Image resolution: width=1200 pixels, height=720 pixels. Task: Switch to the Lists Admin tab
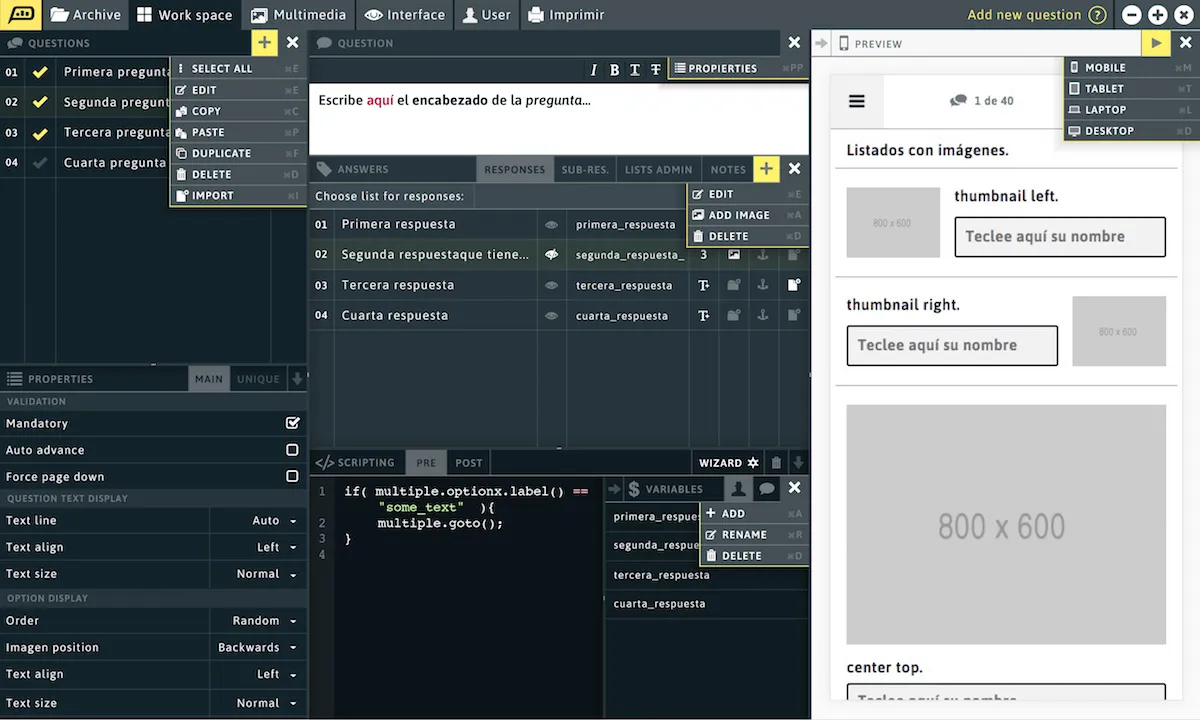[x=658, y=170]
